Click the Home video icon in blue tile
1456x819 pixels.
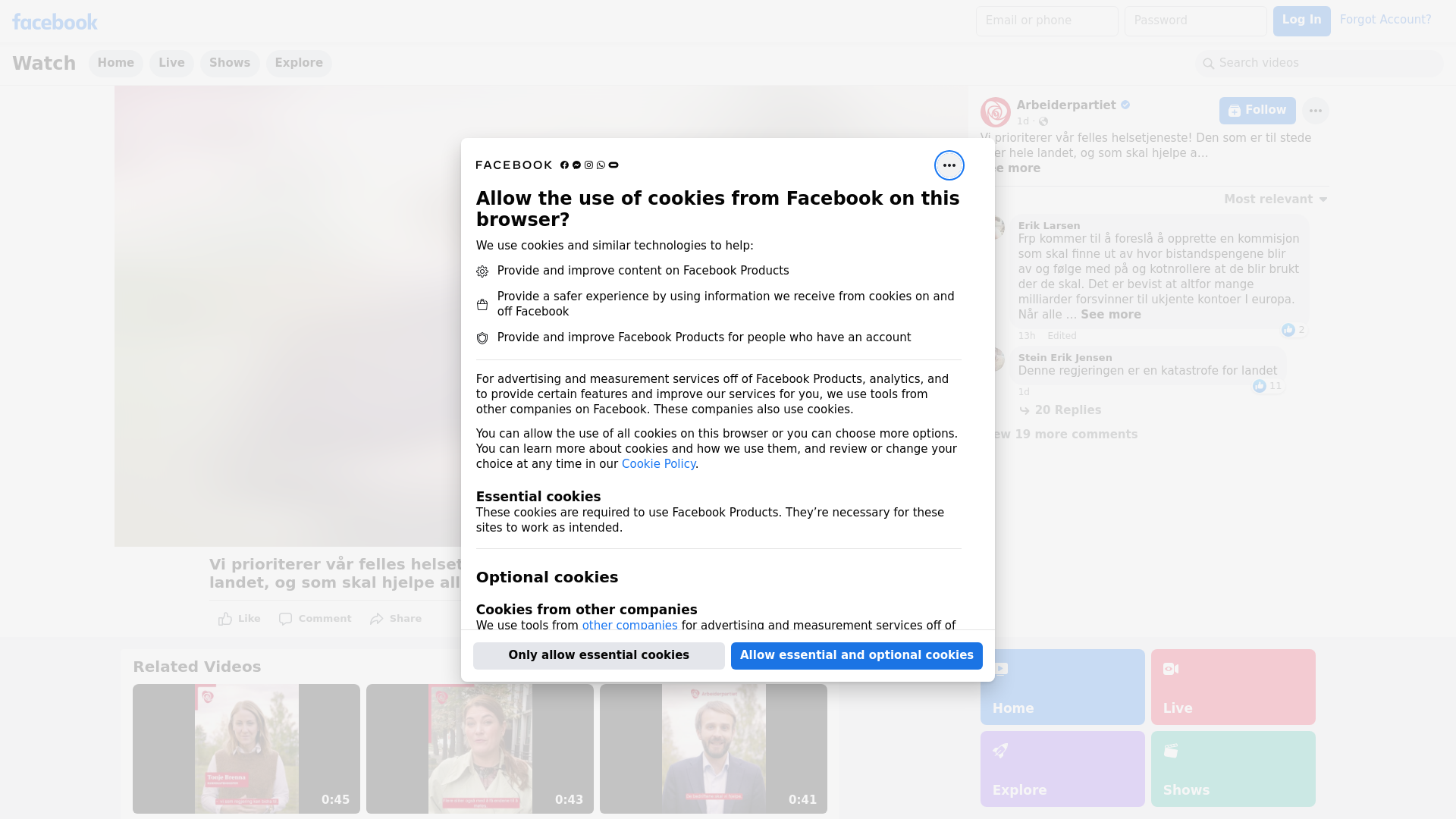coord(1000,669)
